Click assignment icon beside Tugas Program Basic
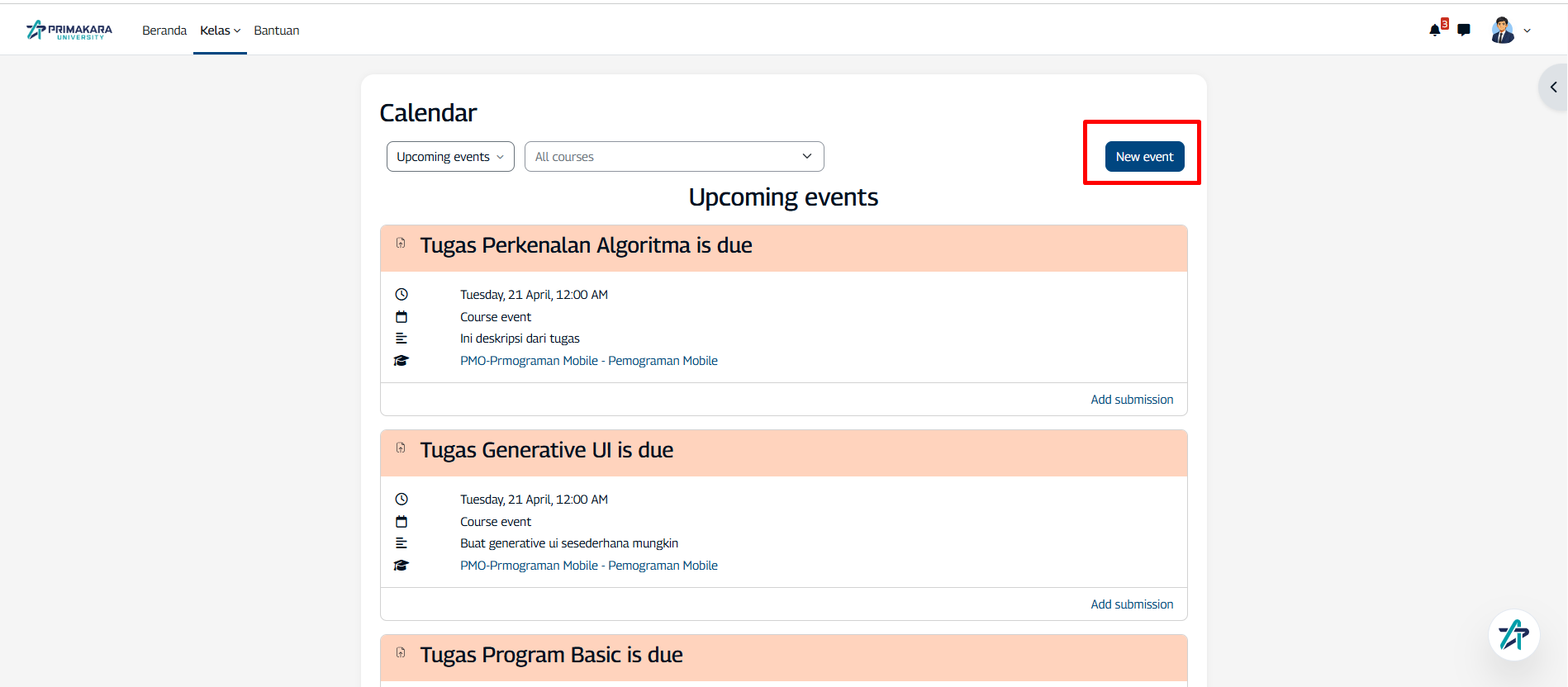The image size is (1568, 687). [x=401, y=652]
